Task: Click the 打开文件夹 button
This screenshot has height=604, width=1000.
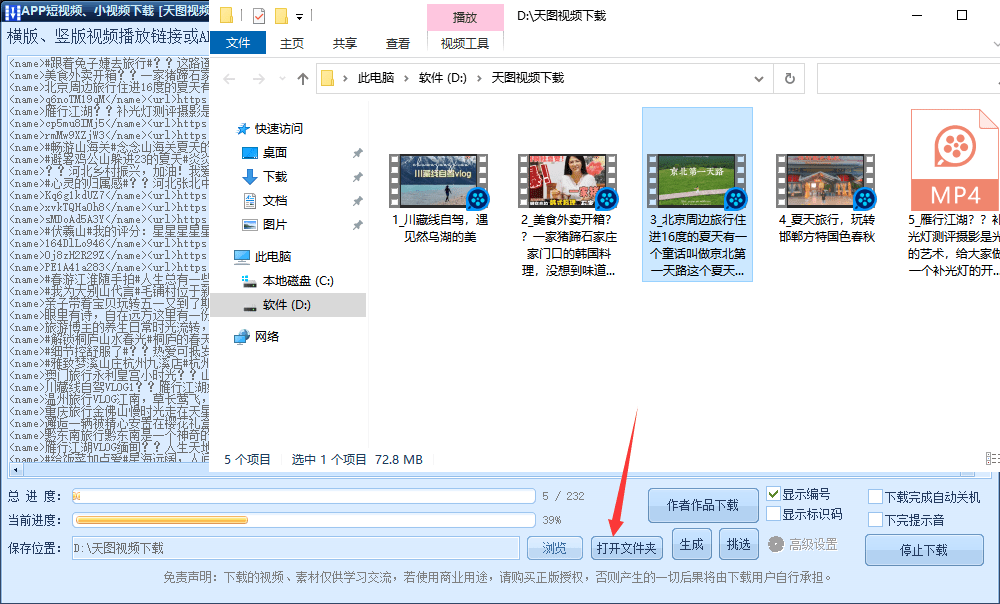Action: pos(626,548)
